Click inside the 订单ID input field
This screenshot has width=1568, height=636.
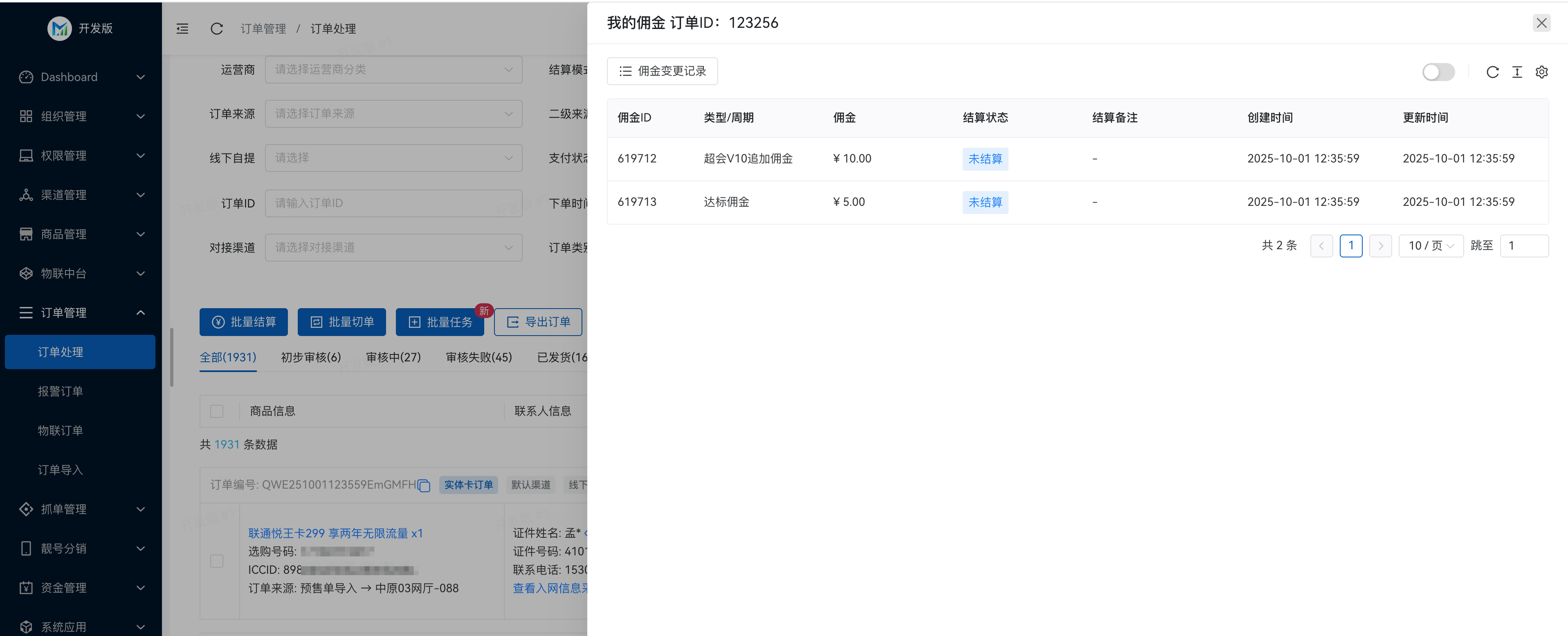pos(393,203)
